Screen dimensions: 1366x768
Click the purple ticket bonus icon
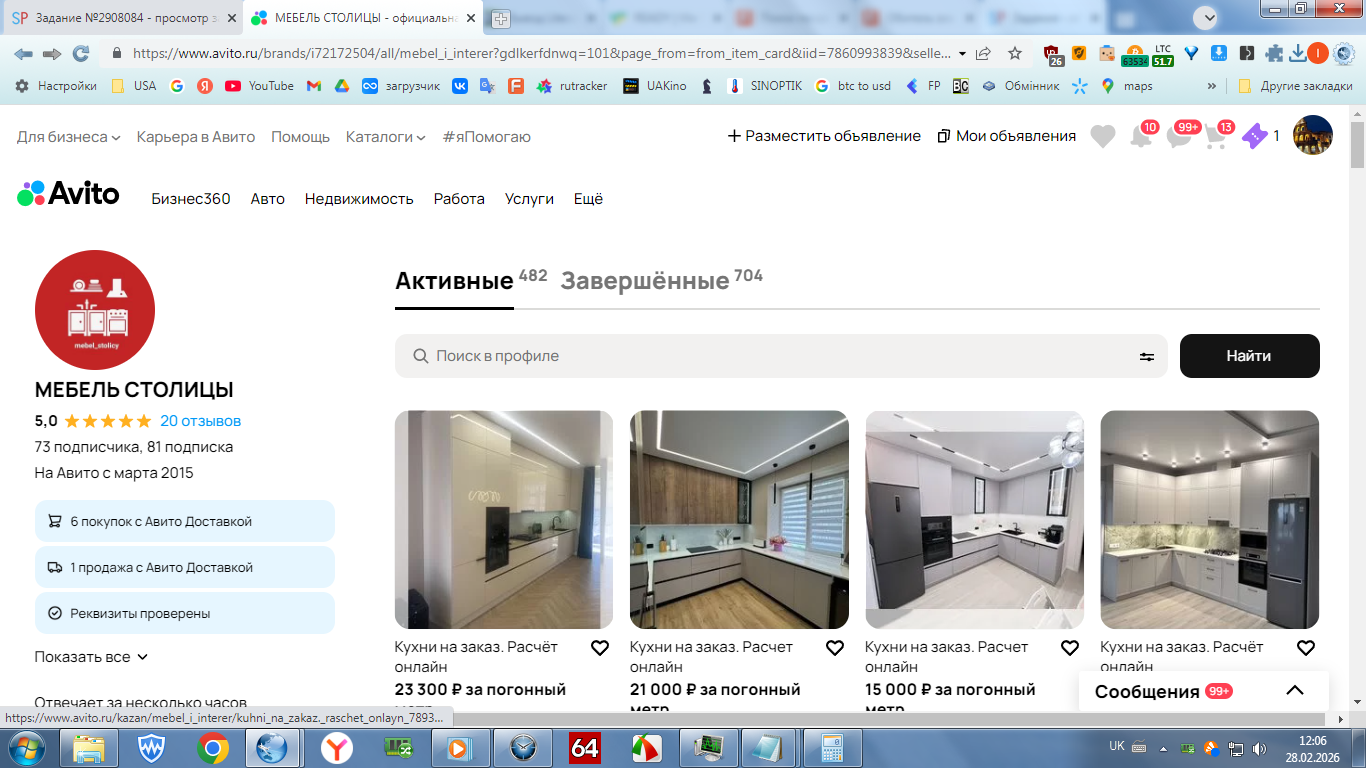pyautogui.click(x=1255, y=136)
